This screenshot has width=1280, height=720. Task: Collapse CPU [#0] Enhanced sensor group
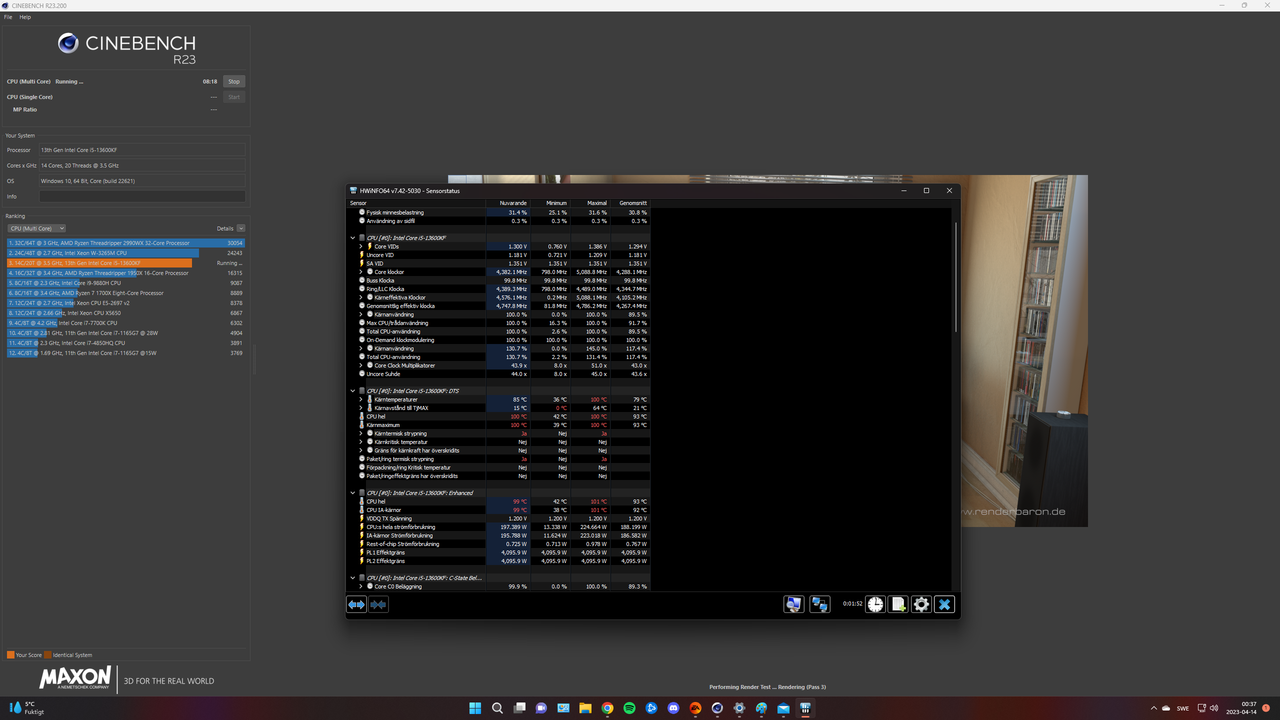point(353,493)
